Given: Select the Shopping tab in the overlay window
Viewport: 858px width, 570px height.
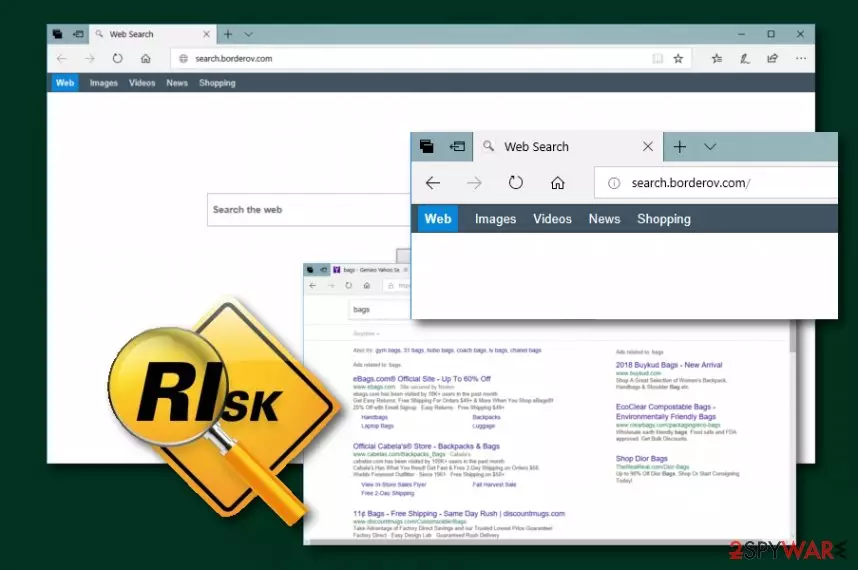Looking at the screenshot, I should (664, 219).
